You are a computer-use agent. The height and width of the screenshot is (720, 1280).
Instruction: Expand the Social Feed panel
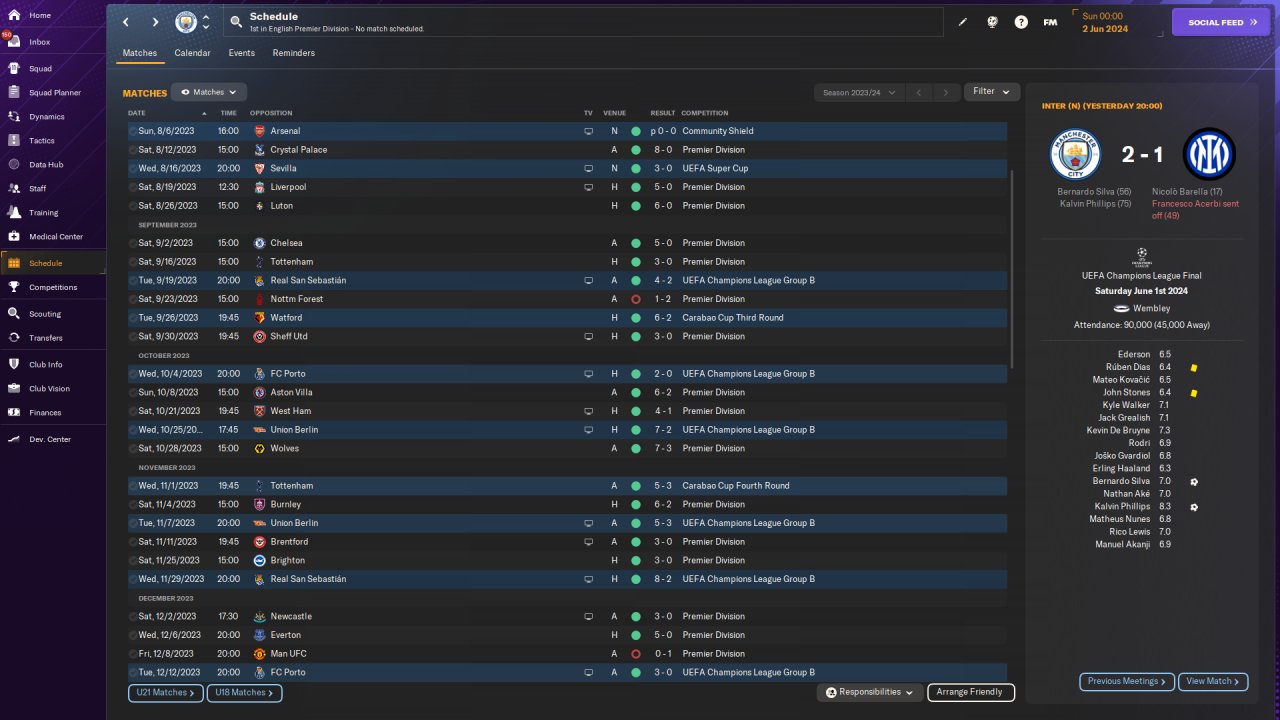point(1220,22)
